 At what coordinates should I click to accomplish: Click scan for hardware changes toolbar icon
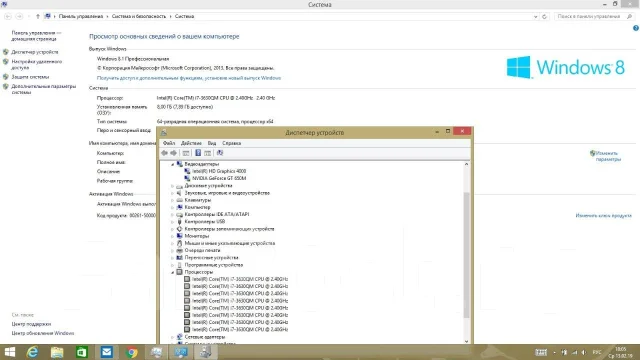coord(220,153)
